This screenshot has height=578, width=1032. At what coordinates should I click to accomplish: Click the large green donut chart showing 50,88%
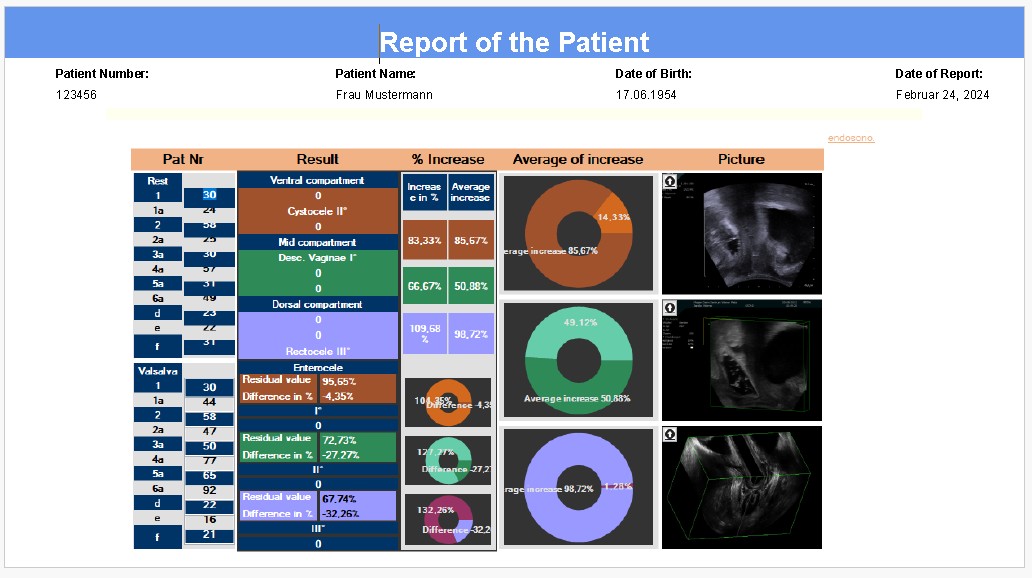pos(578,360)
